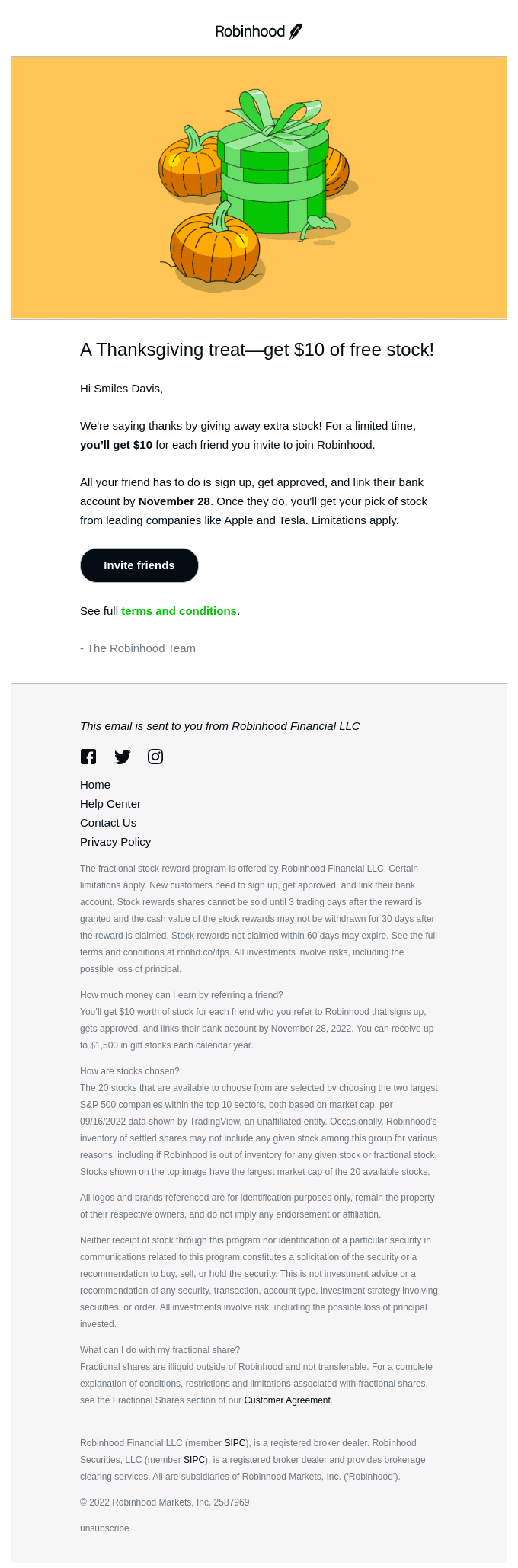Click unsubscribe at the email bottom

(104, 1528)
